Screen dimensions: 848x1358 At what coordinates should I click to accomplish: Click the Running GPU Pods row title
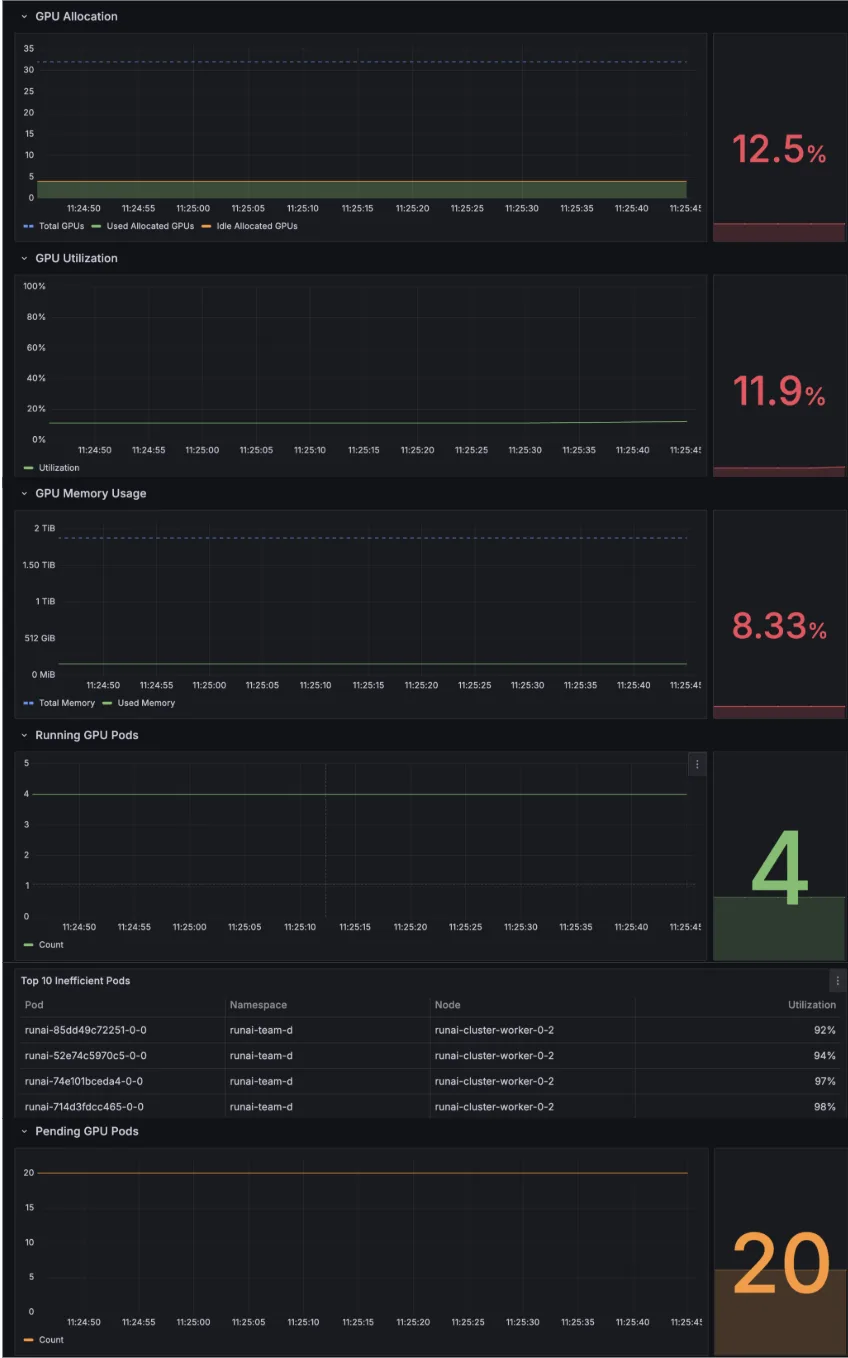(87, 735)
